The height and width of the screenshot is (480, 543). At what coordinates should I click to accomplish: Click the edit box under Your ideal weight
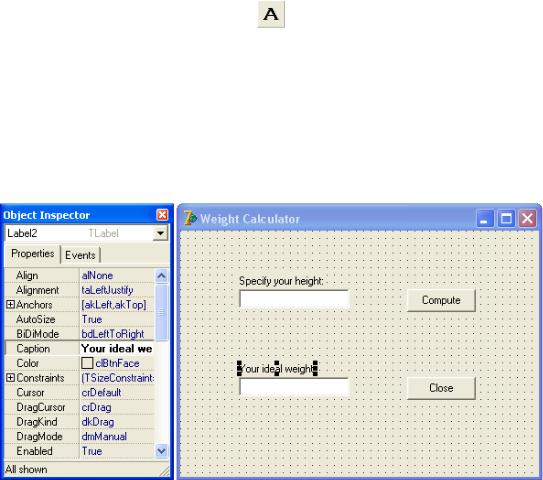click(294, 386)
